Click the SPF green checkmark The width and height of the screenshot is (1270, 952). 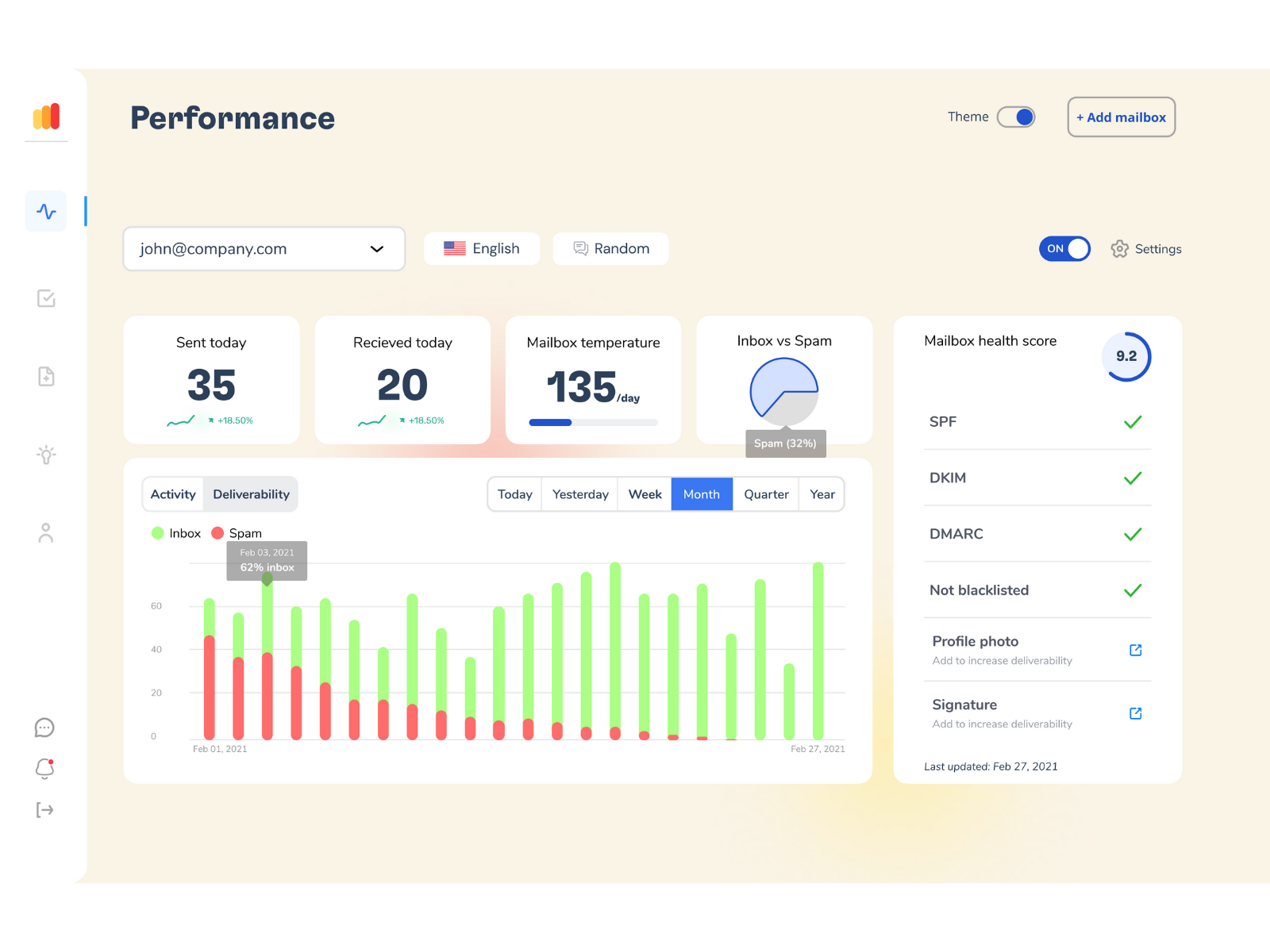coord(1133,422)
